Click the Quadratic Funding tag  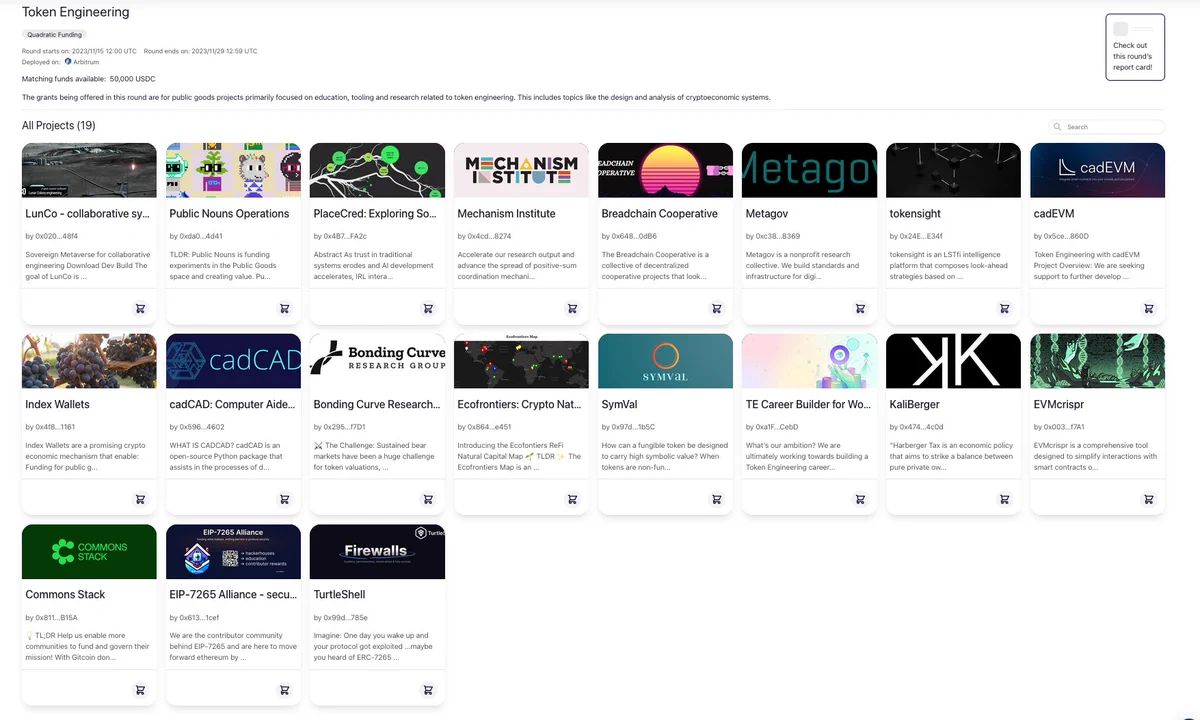click(54, 35)
